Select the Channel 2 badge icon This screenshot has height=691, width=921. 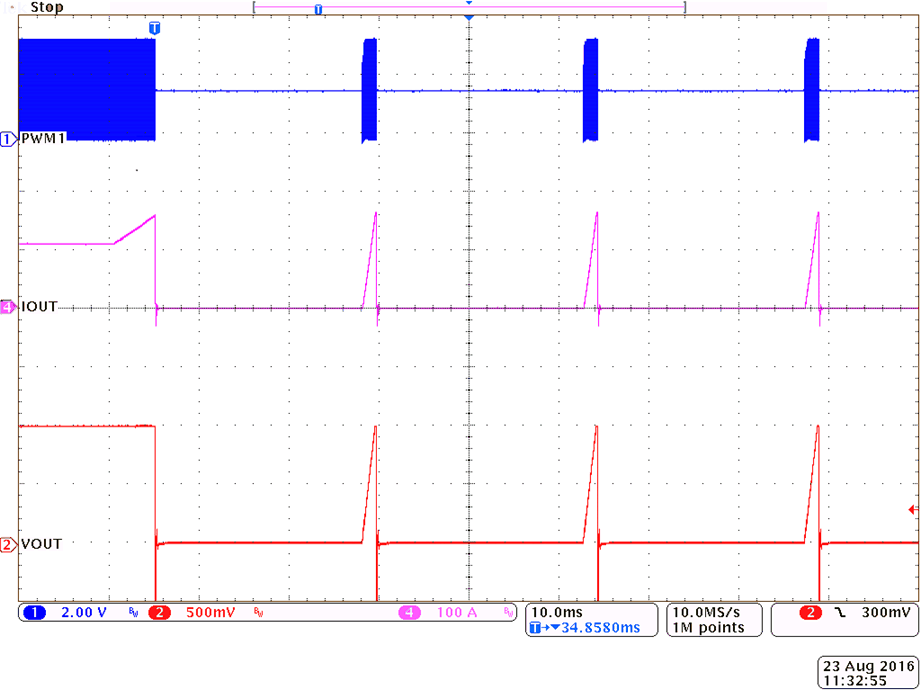tap(158, 613)
